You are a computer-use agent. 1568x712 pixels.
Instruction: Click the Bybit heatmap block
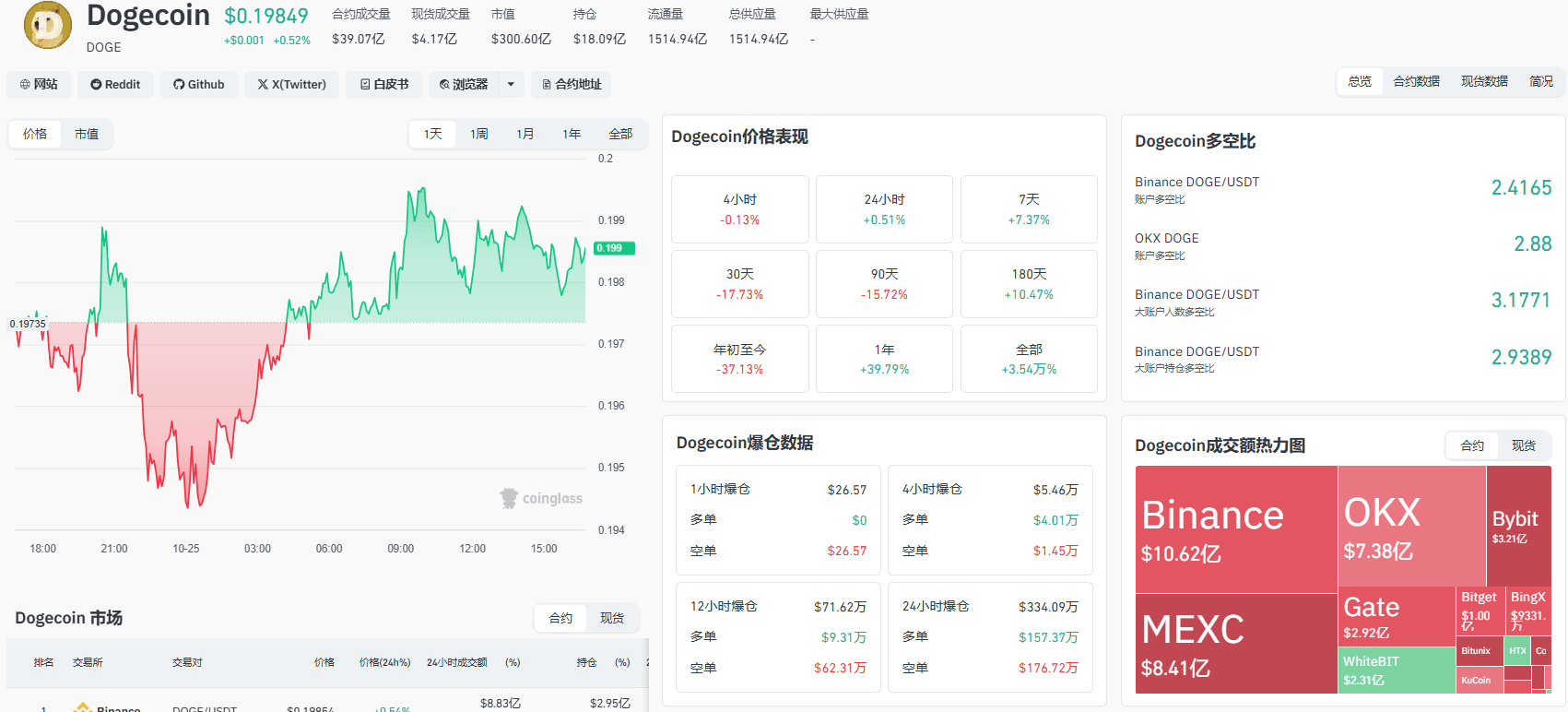[1519, 526]
